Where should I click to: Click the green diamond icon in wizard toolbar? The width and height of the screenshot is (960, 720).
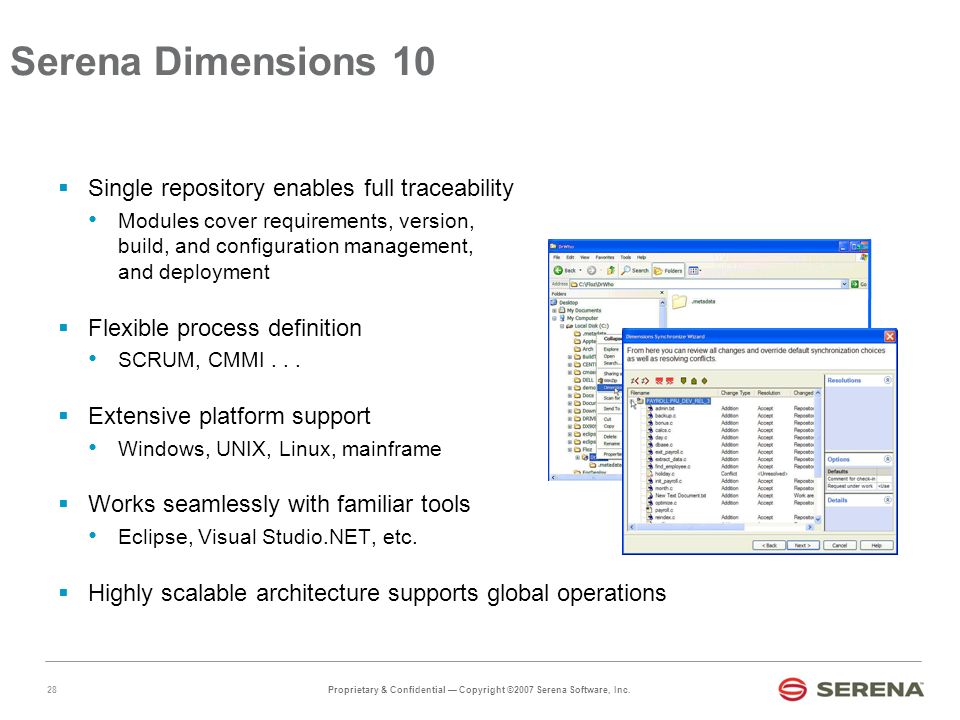[704, 381]
